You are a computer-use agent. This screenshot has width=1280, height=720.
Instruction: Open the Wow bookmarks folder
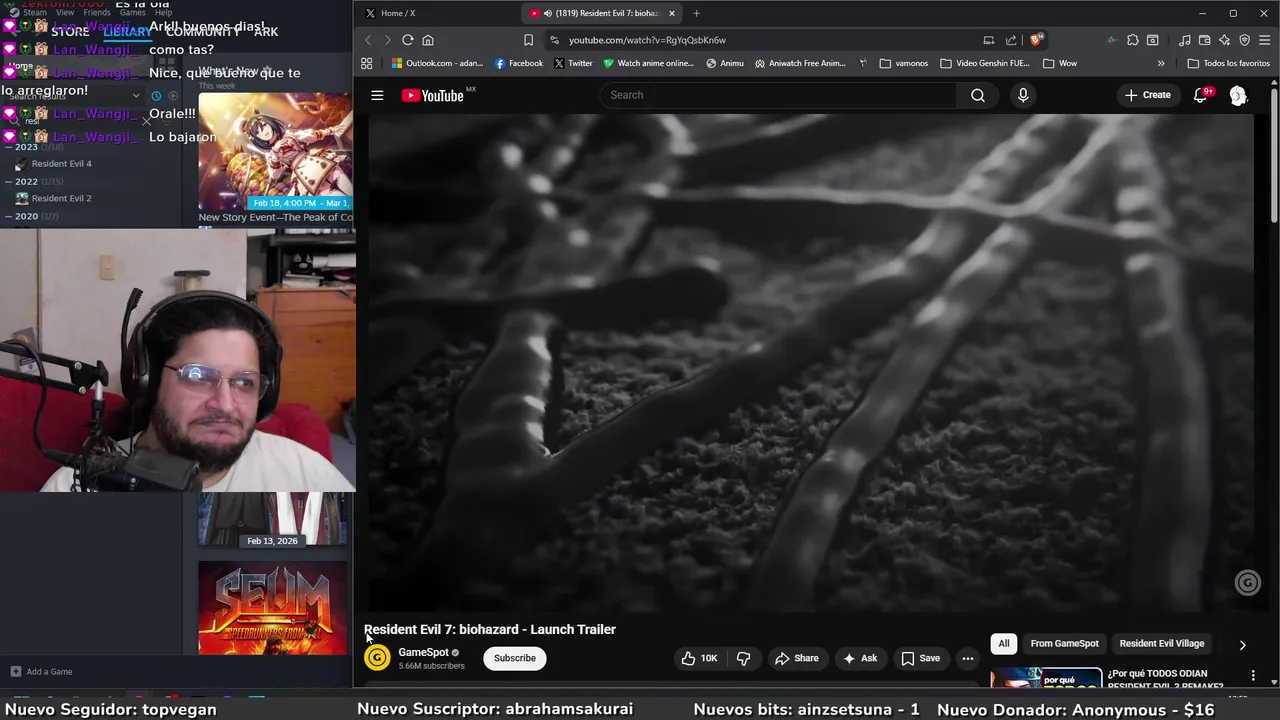(x=1059, y=63)
